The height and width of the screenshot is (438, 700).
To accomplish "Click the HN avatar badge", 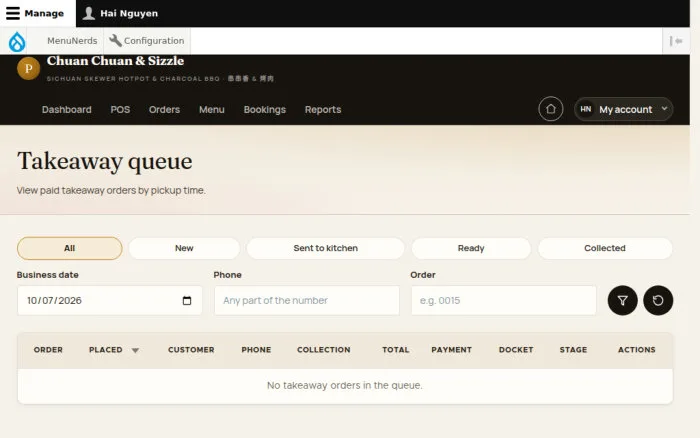I will point(585,109).
